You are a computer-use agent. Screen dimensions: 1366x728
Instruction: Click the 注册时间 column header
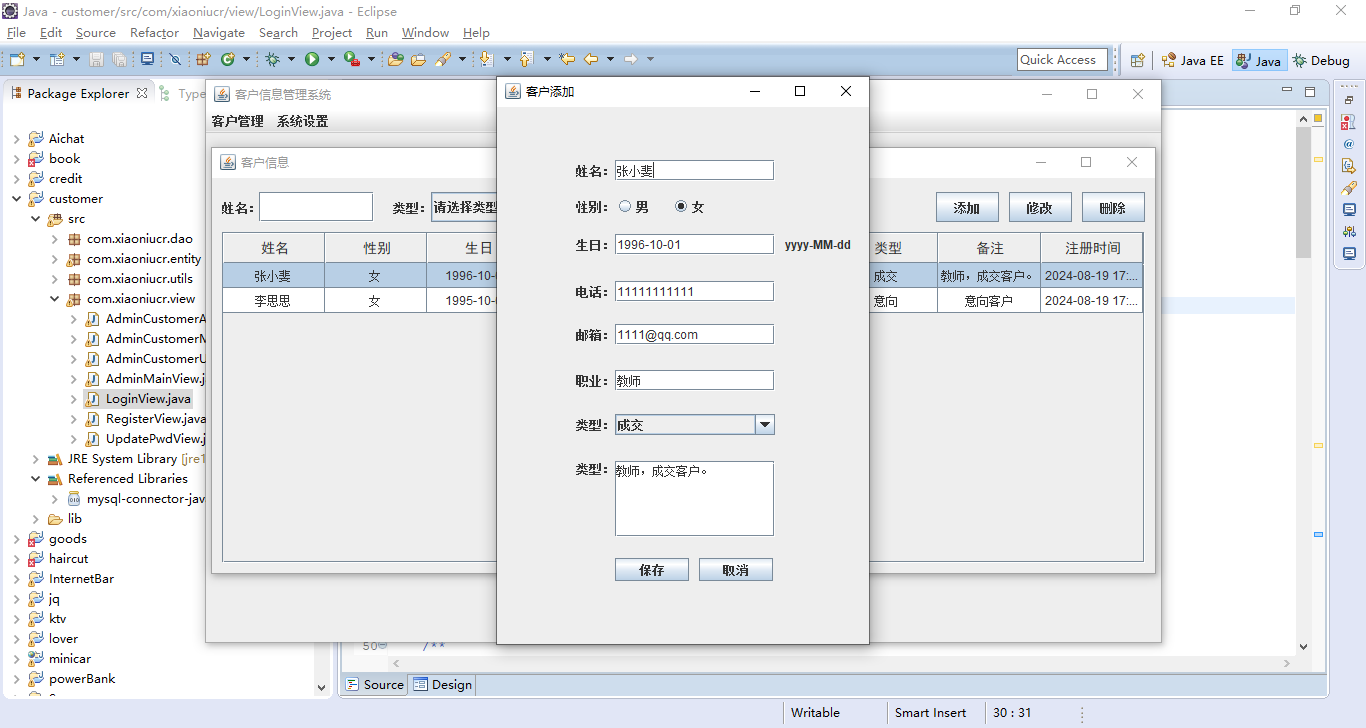point(1092,248)
